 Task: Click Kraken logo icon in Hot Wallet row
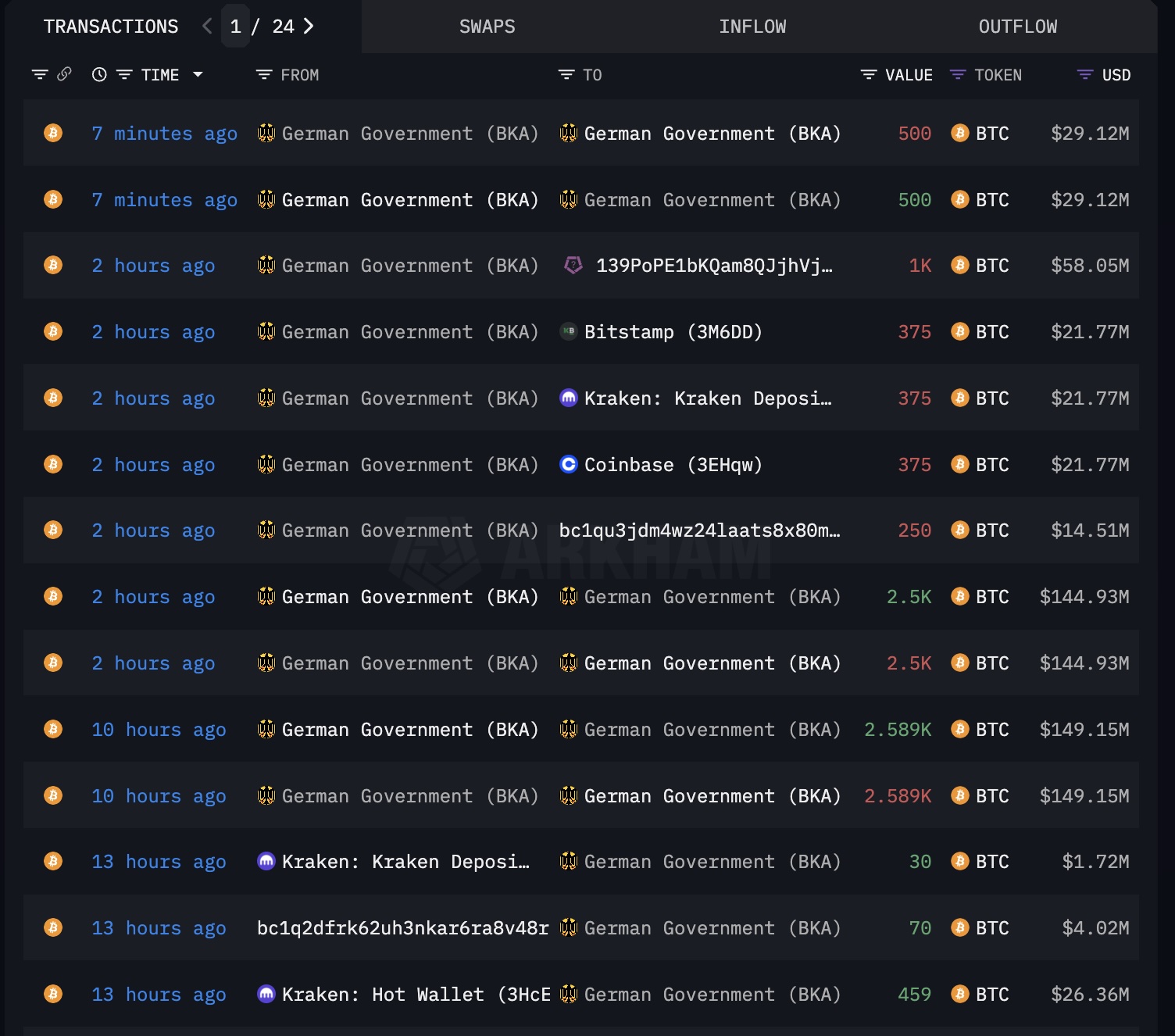(266, 994)
